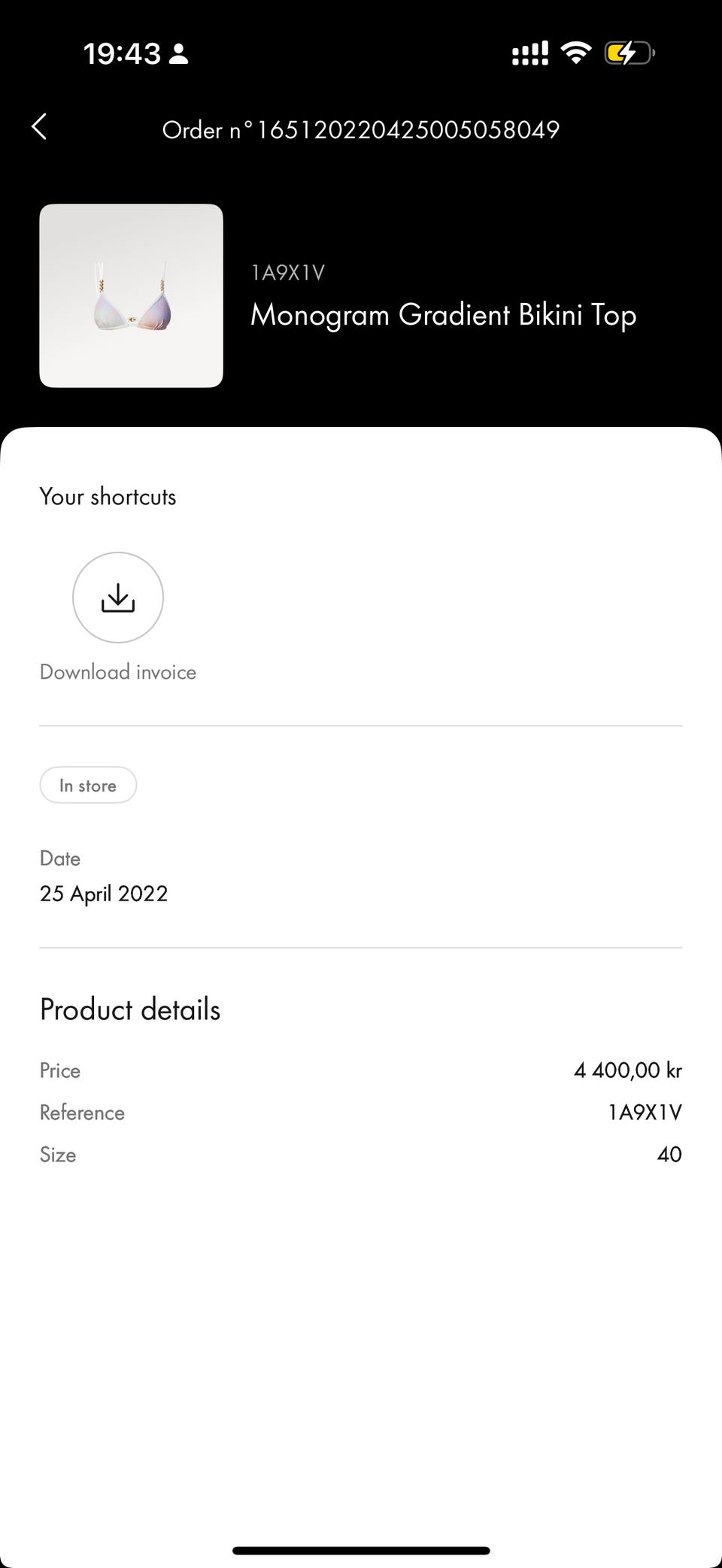The height and width of the screenshot is (1568, 722).
Task: Select the 25 April 2022 date
Action: tap(104, 894)
